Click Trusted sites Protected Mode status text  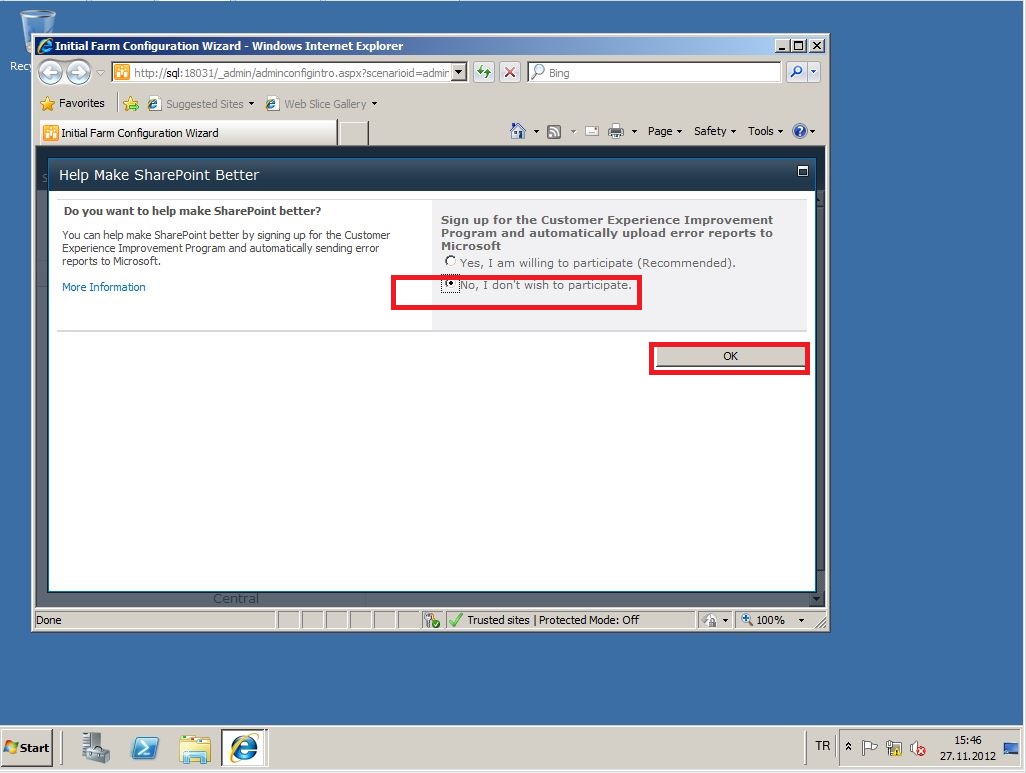(553, 620)
